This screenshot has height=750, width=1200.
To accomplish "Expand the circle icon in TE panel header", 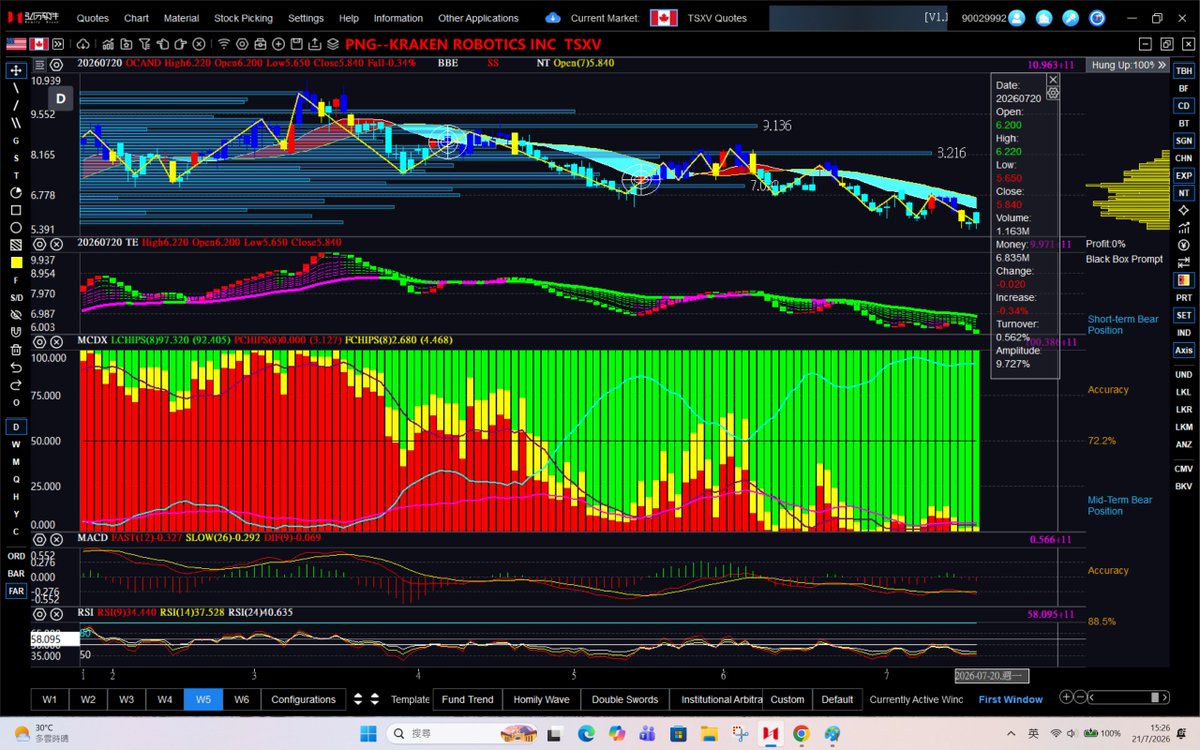I will (x=40, y=243).
